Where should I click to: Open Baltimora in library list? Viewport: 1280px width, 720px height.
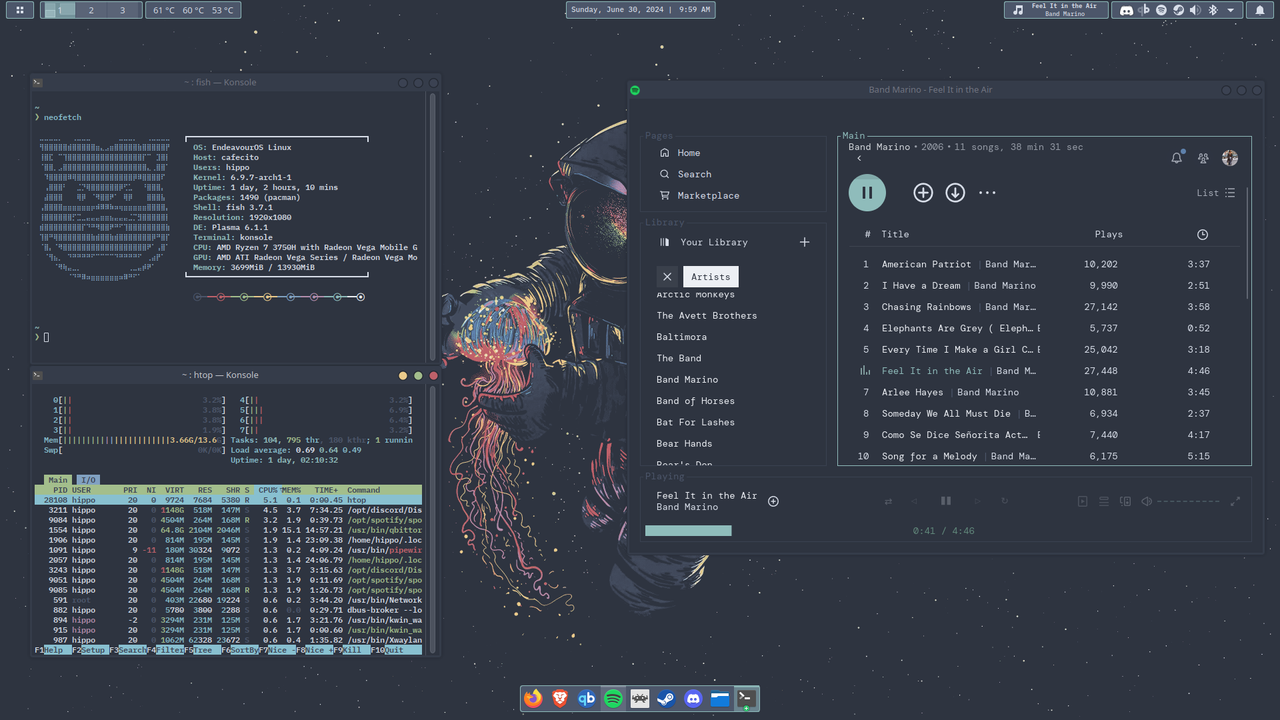pyautogui.click(x=681, y=337)
